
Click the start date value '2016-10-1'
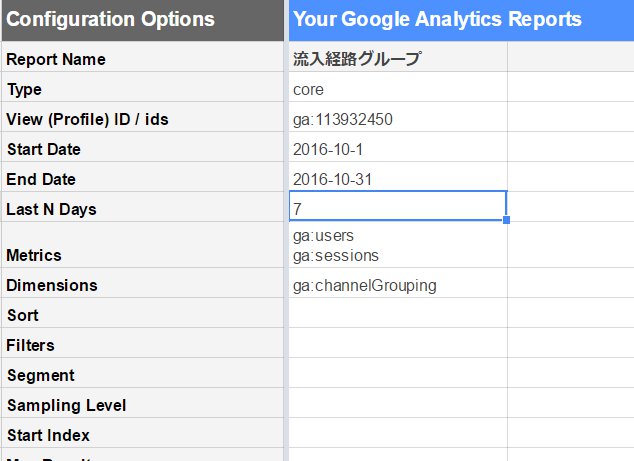coord(398,147)
